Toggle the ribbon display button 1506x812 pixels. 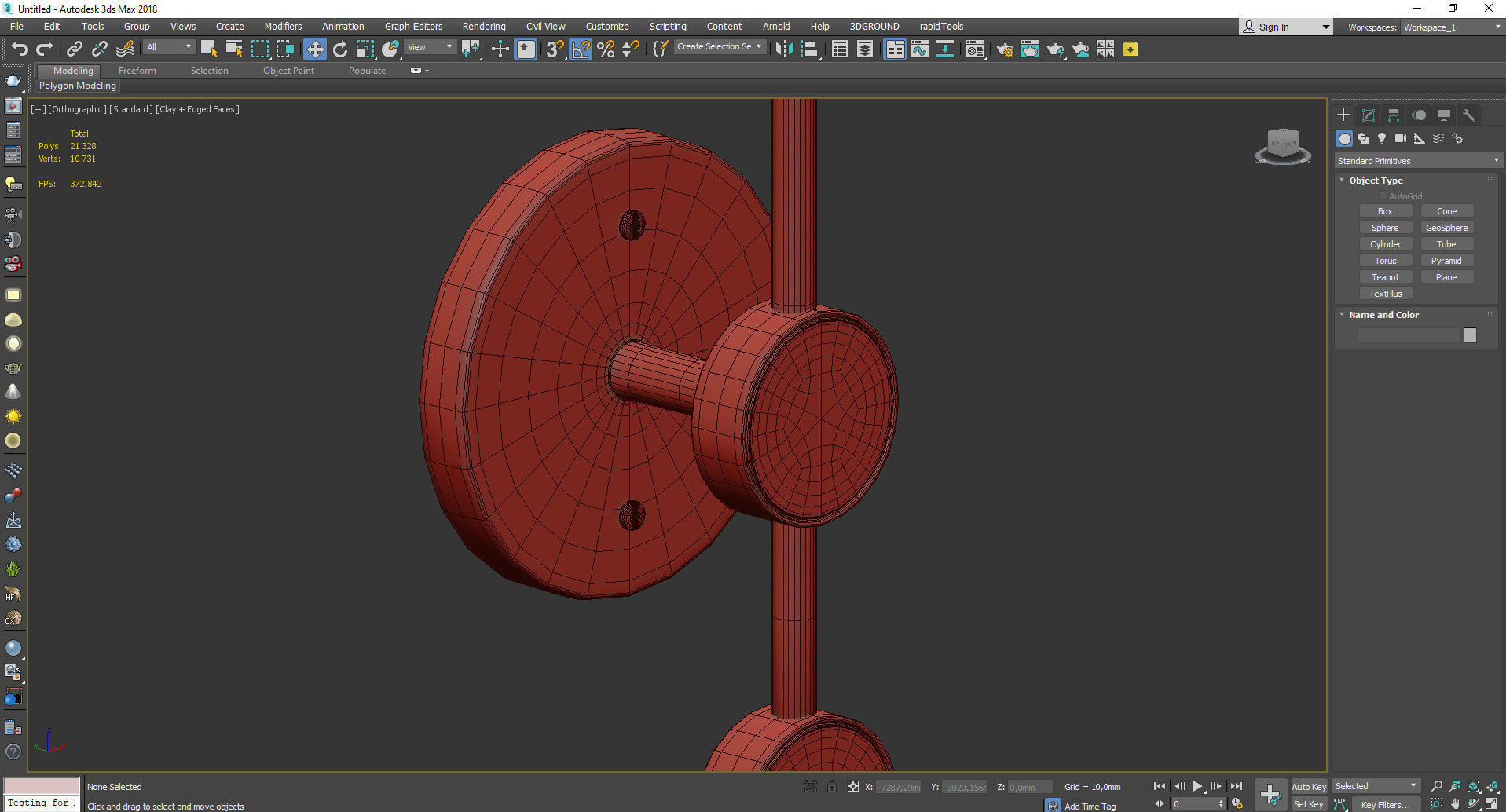tap(895, 49)
